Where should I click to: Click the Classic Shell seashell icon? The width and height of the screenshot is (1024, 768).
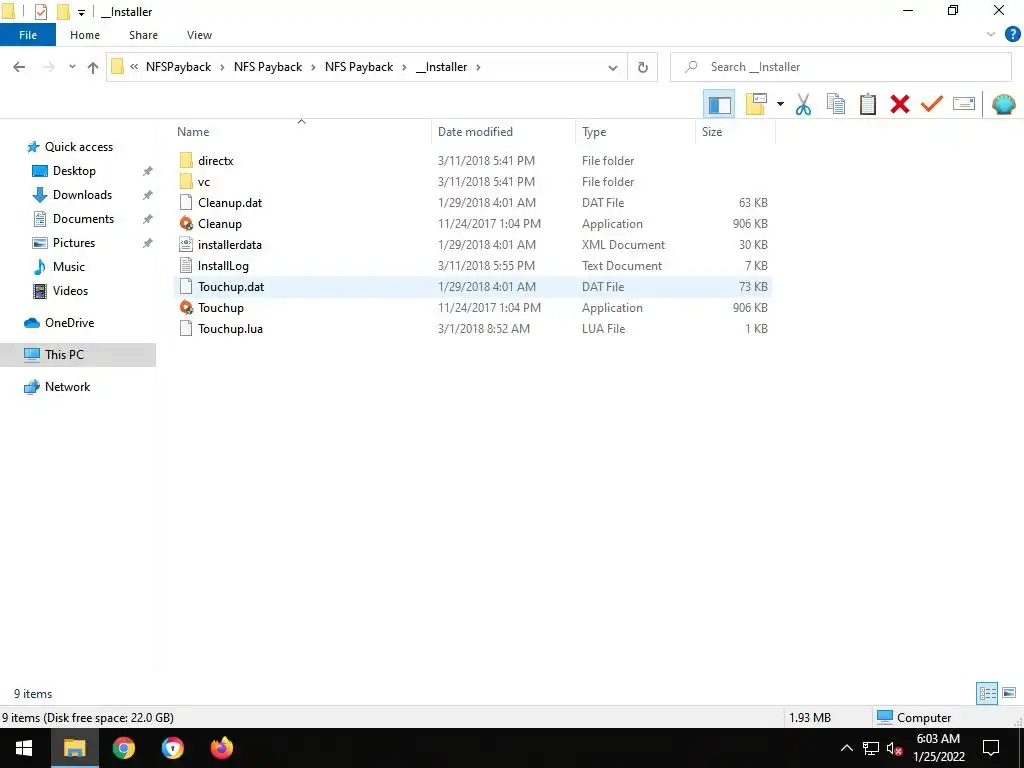tap(1003, 104)
